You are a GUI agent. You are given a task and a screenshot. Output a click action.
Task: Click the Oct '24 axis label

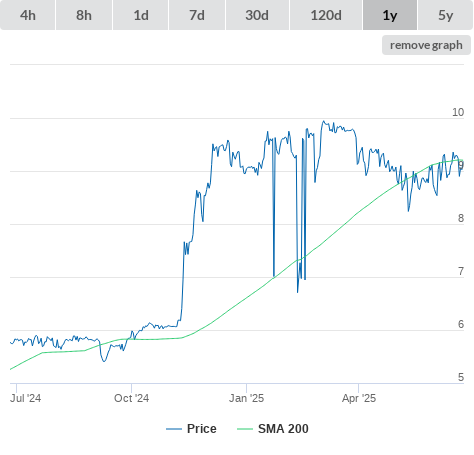[x=131, y=398]
